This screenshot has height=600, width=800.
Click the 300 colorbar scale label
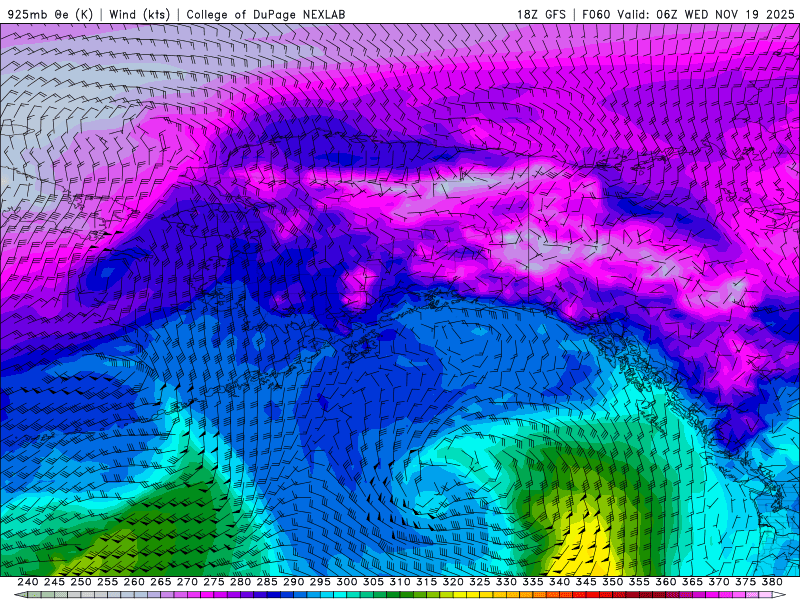(346, 582)
